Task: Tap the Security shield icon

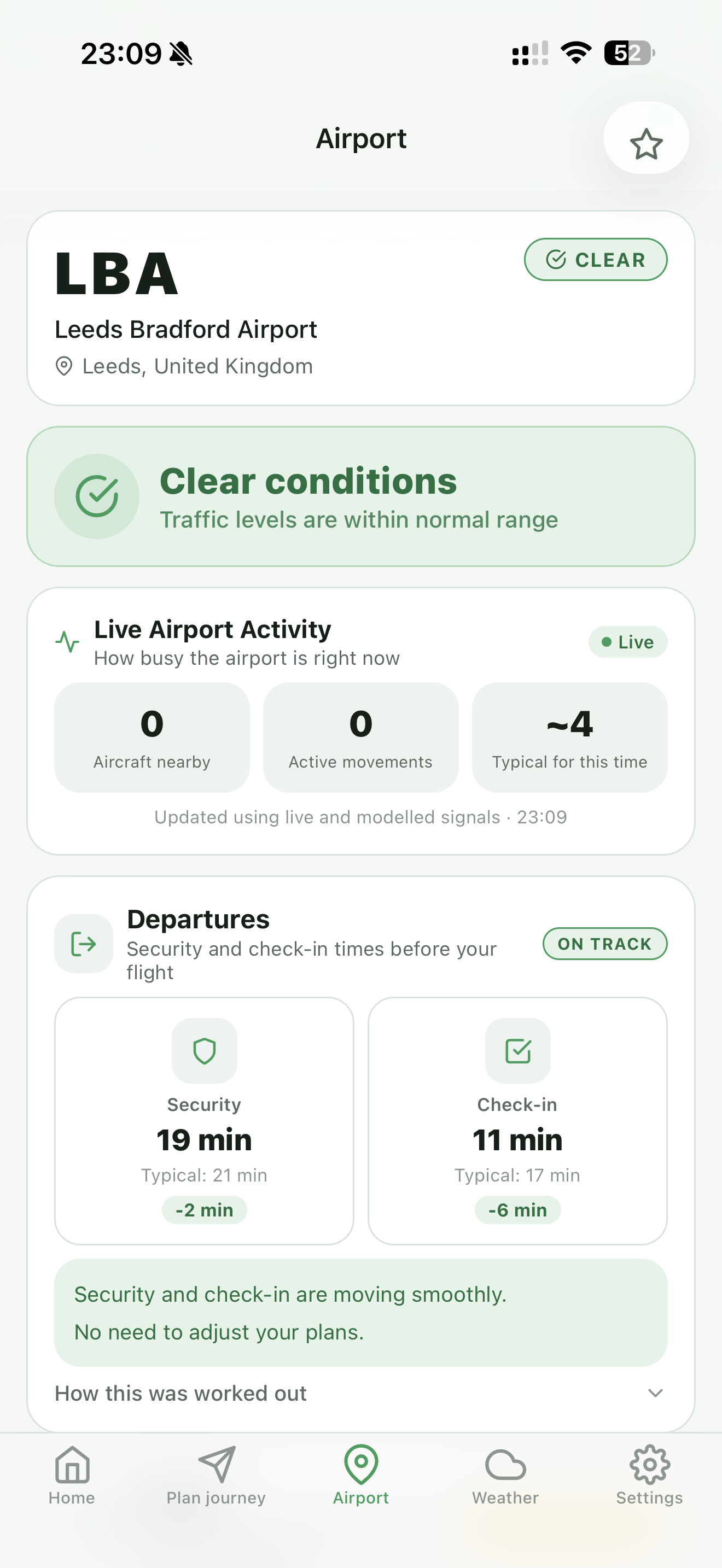Action: click(x=205, y=1051)
